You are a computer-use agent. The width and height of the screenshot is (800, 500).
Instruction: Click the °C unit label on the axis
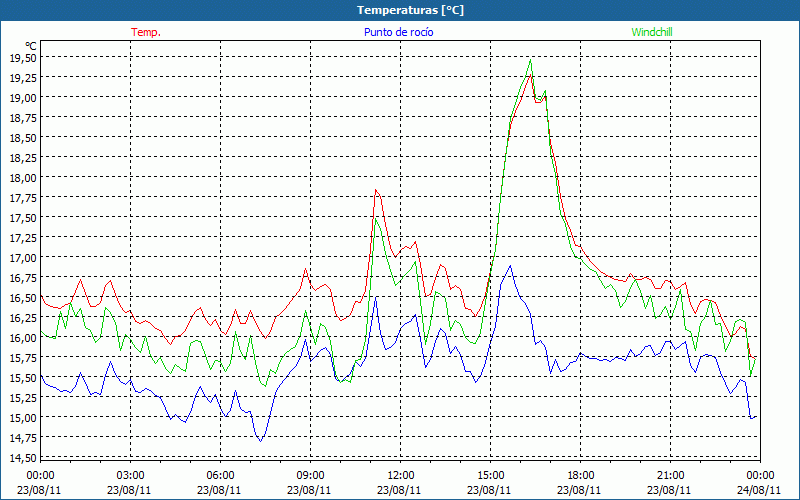[x=31, y=46]
